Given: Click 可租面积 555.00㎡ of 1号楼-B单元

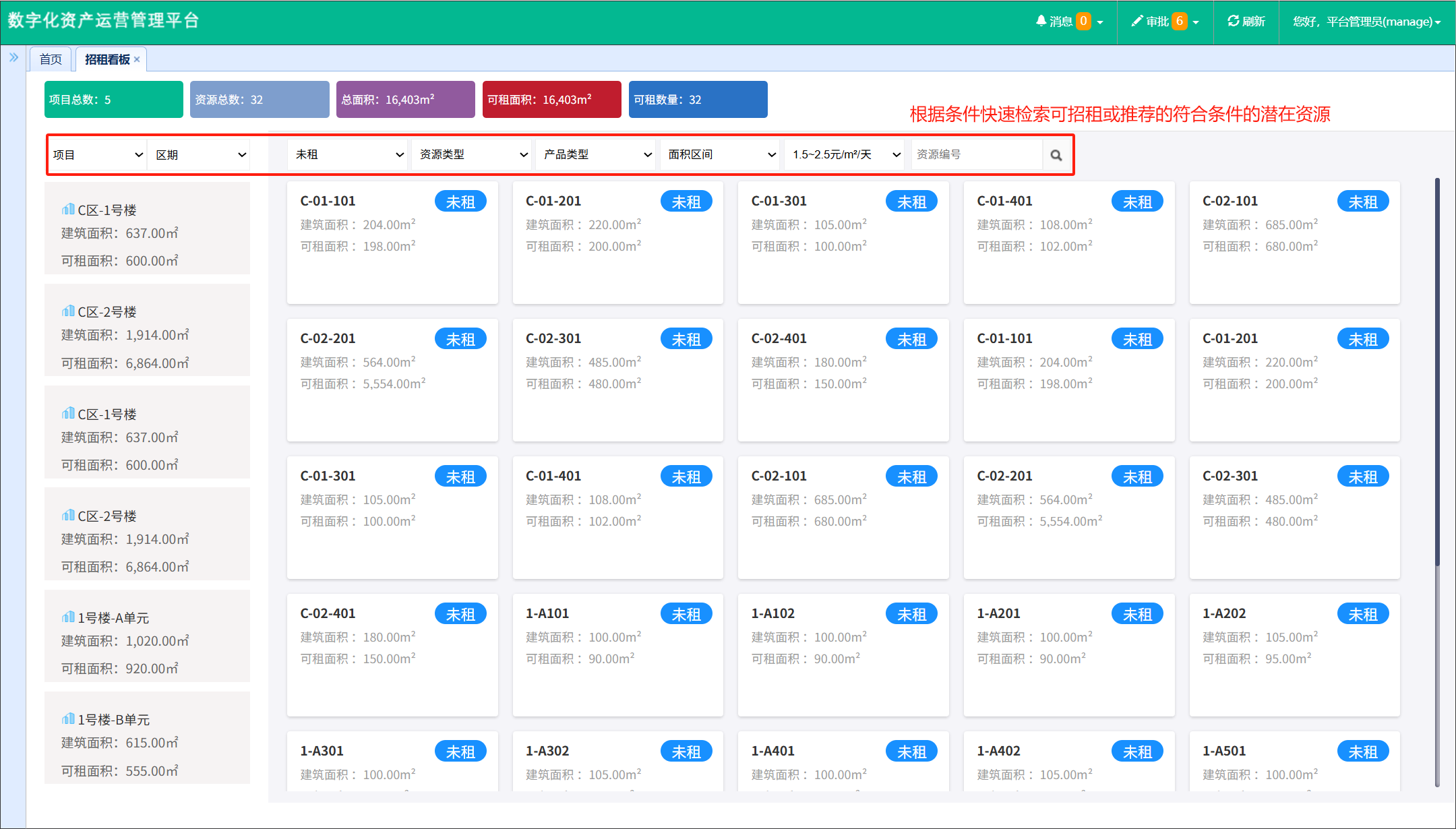Looking at the screenshot, I should tap(120, 771).
